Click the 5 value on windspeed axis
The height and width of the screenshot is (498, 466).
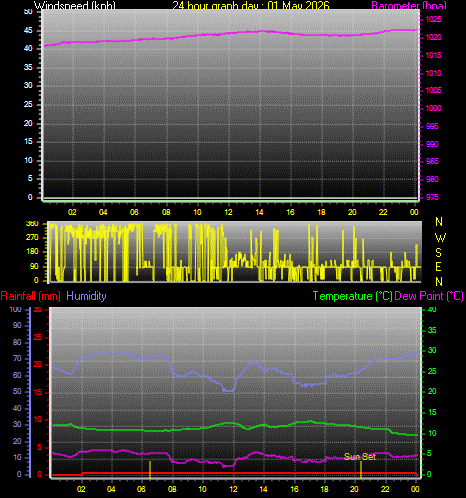point(30,179)
